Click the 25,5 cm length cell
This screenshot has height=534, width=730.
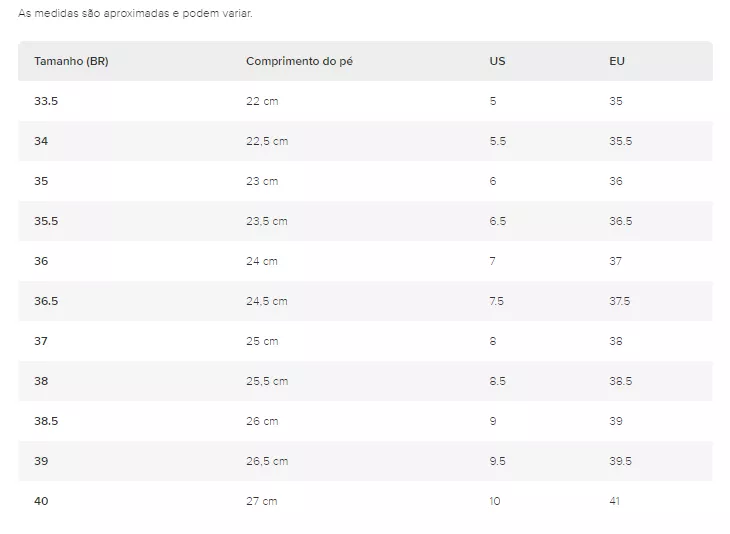[267, 381]
